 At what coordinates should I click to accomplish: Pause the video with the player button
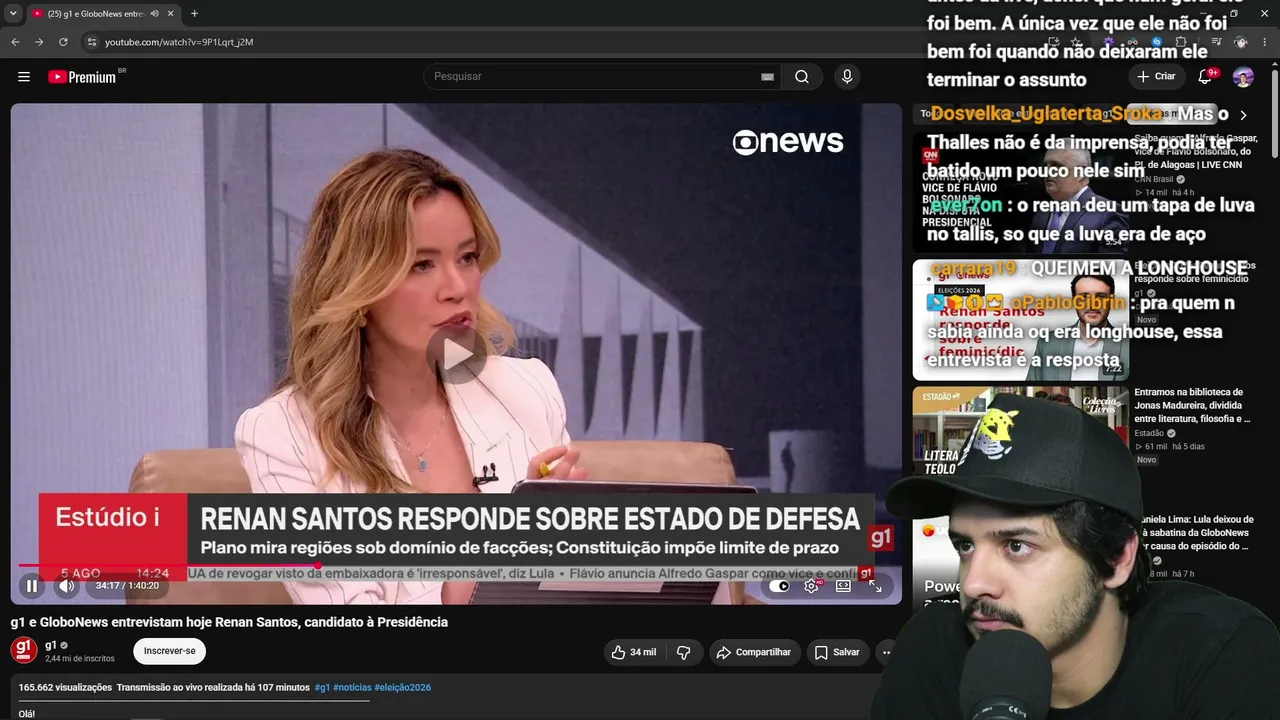32,586
